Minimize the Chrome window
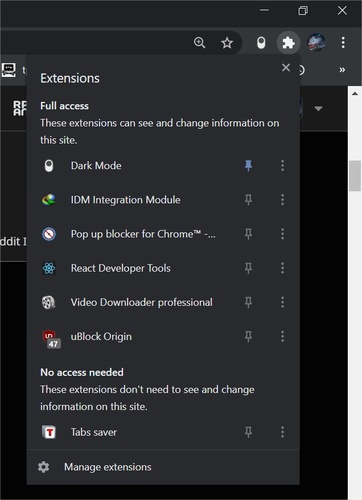The image size is (362, 500). (x=264, y=10)
